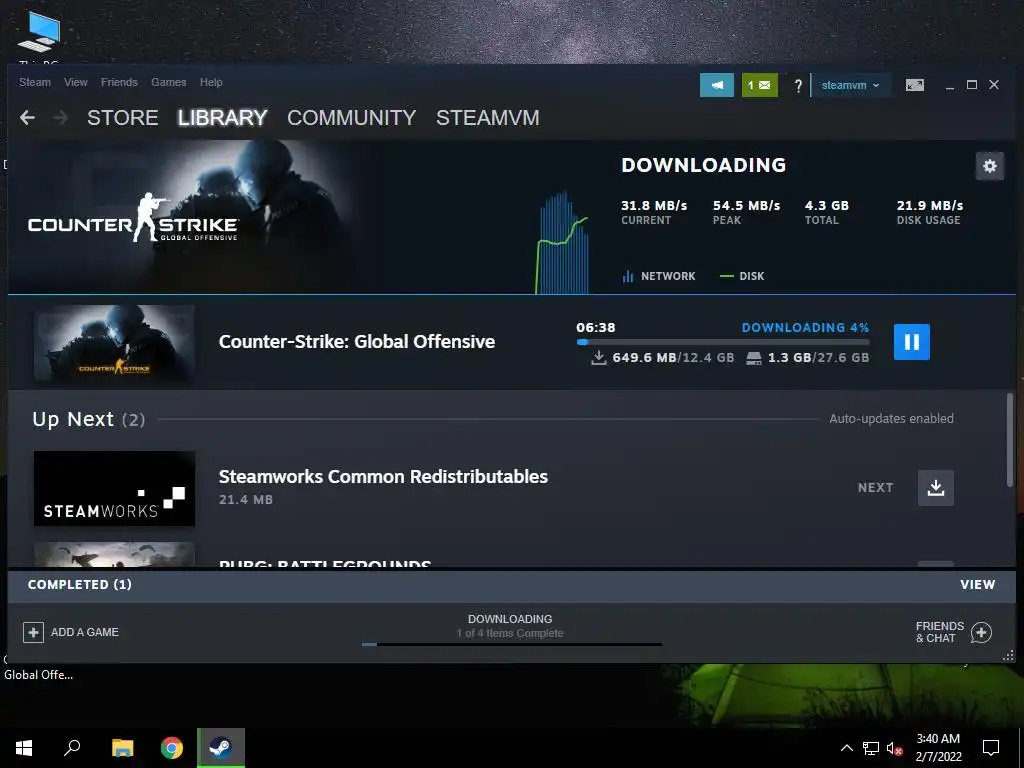Go back with the left arrow
1024x768 pixels.
(x=27, y=118)
